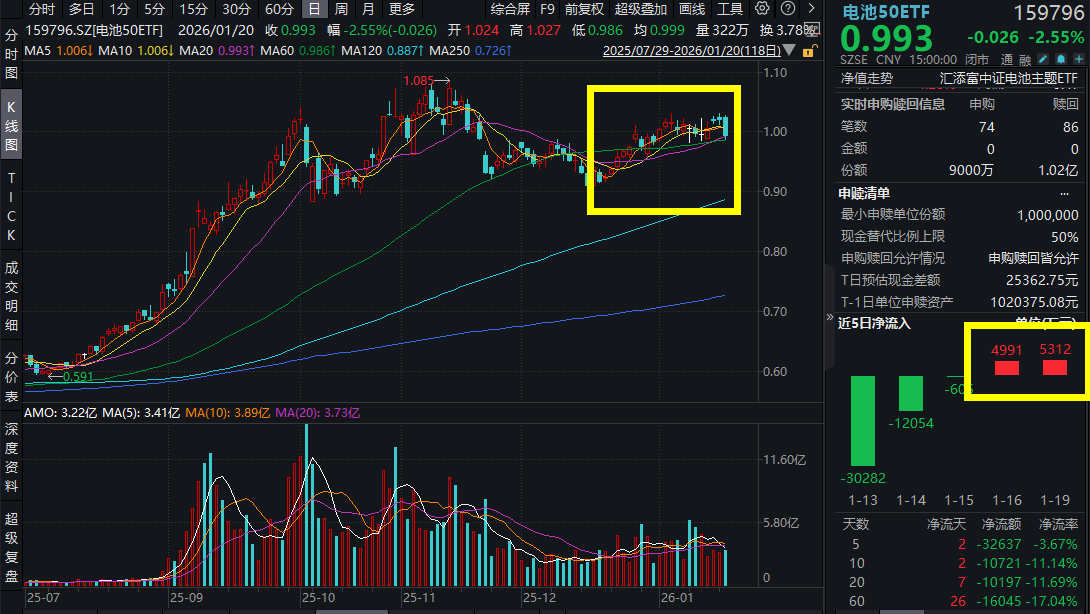Viewport: 1090px width, 614px height.
Task: Click the more arrow at toolbar end
Action: pos(810,9)
